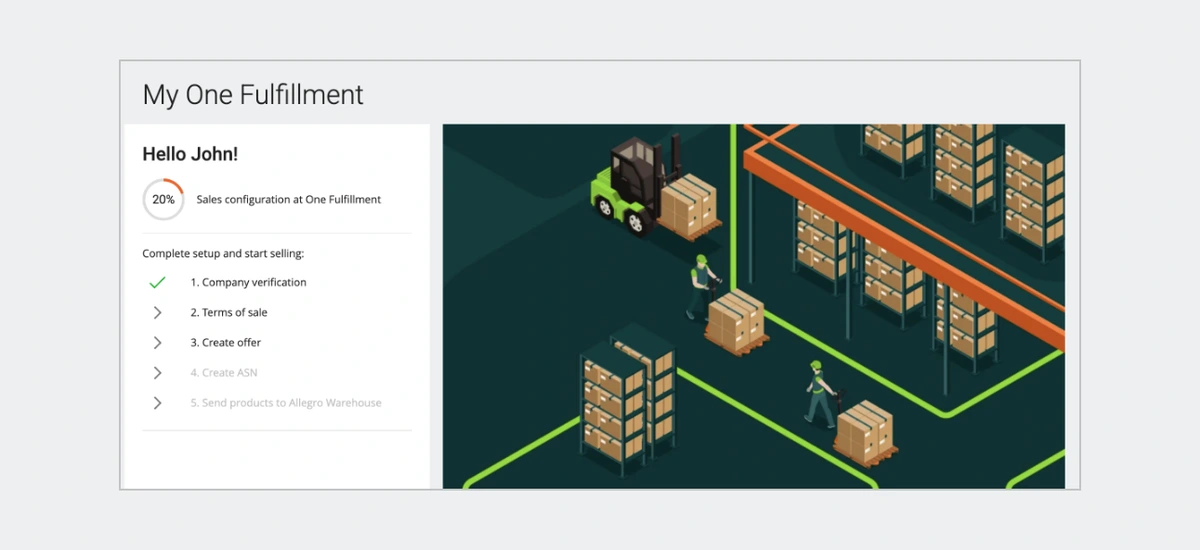Screen dimensions: 1200x550
Task: Expand the Terms of sale chevron
Action: (157, 313)
